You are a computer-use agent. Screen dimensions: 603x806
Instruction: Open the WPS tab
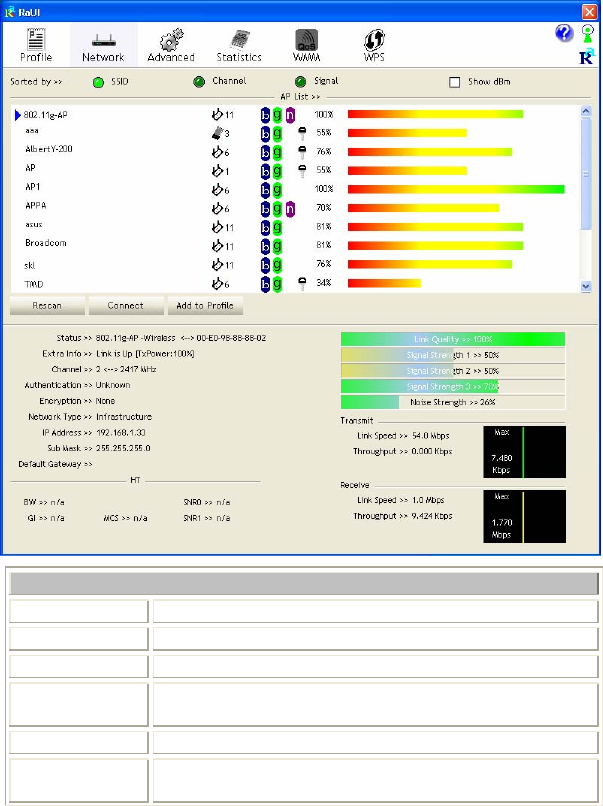click(x=374, y=45)
